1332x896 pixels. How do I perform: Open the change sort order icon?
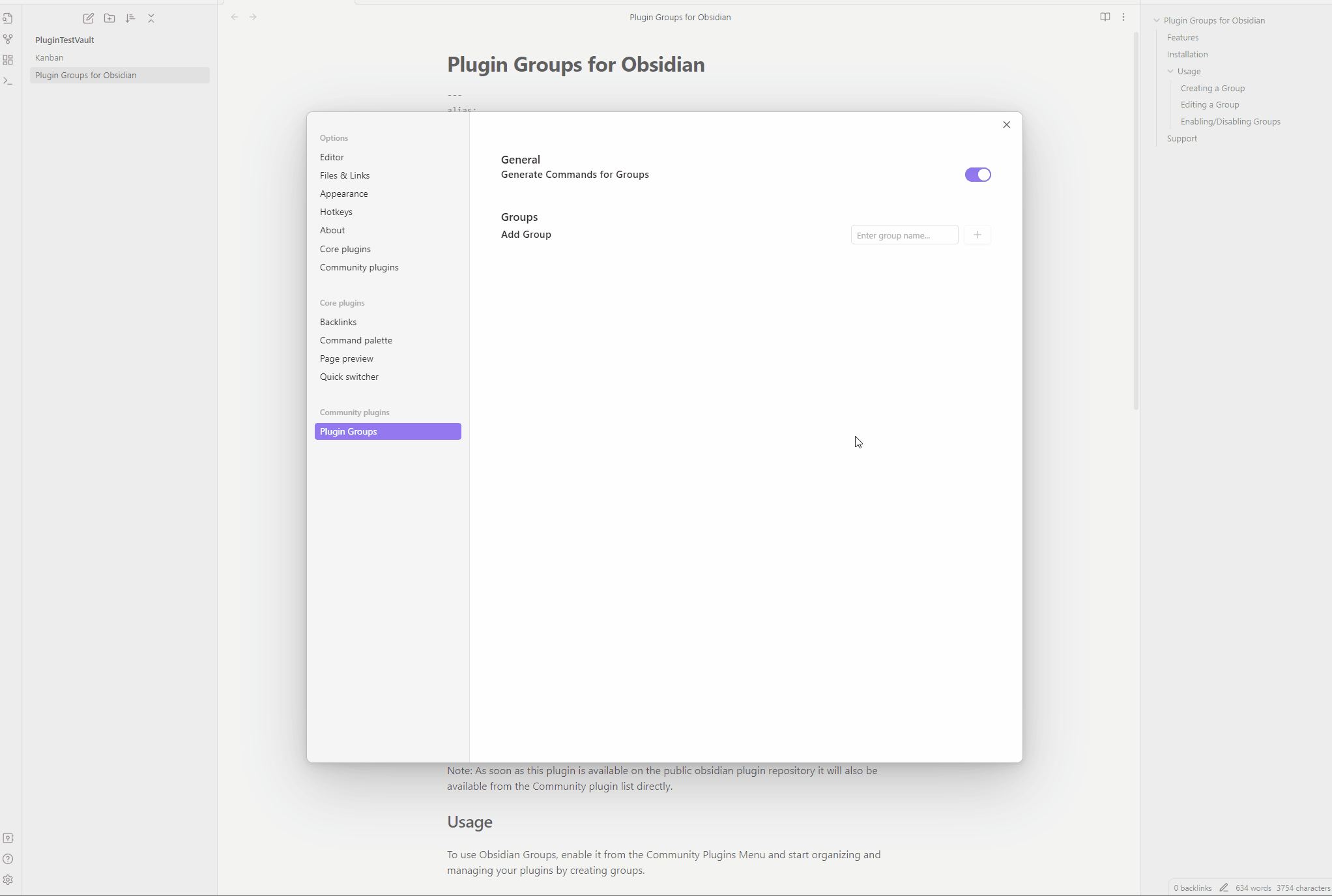(x=130, y=18)
